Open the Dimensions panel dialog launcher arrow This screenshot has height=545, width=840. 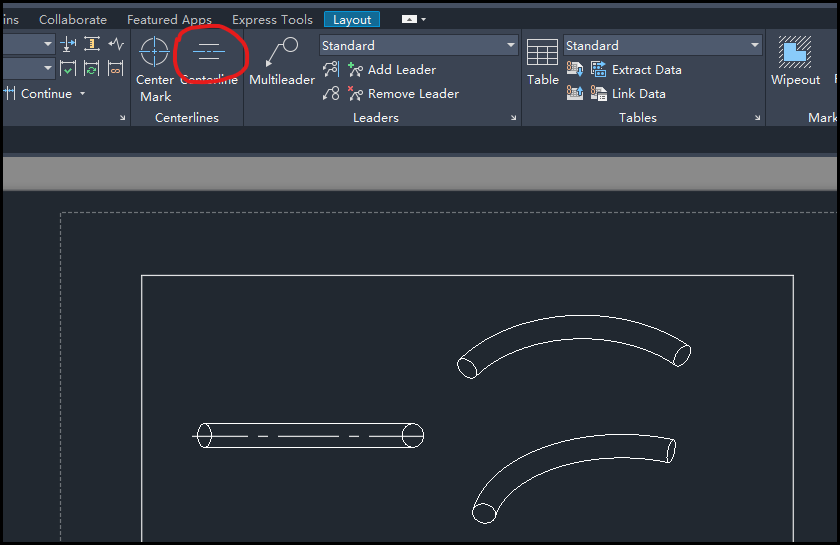click(123, 118)
